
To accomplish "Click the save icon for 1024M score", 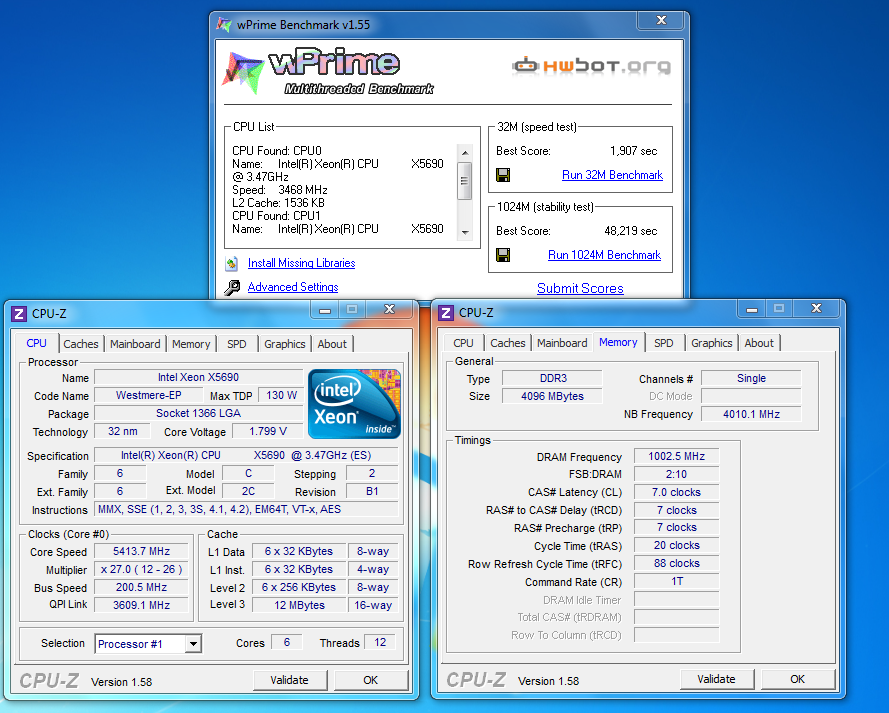I will tap(502, 255).
